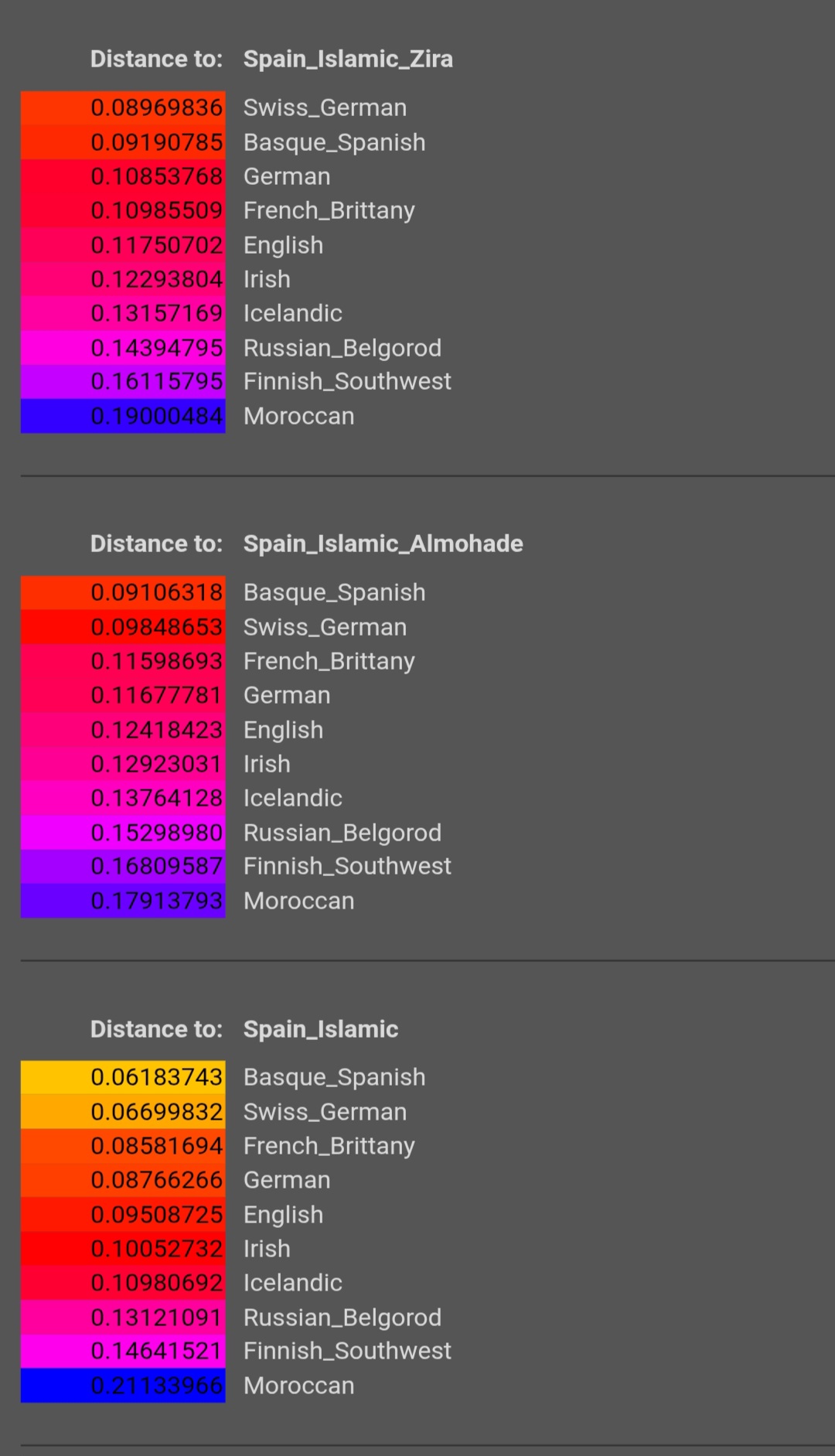Click distance value 0.12293804

(x=123, y=279)
